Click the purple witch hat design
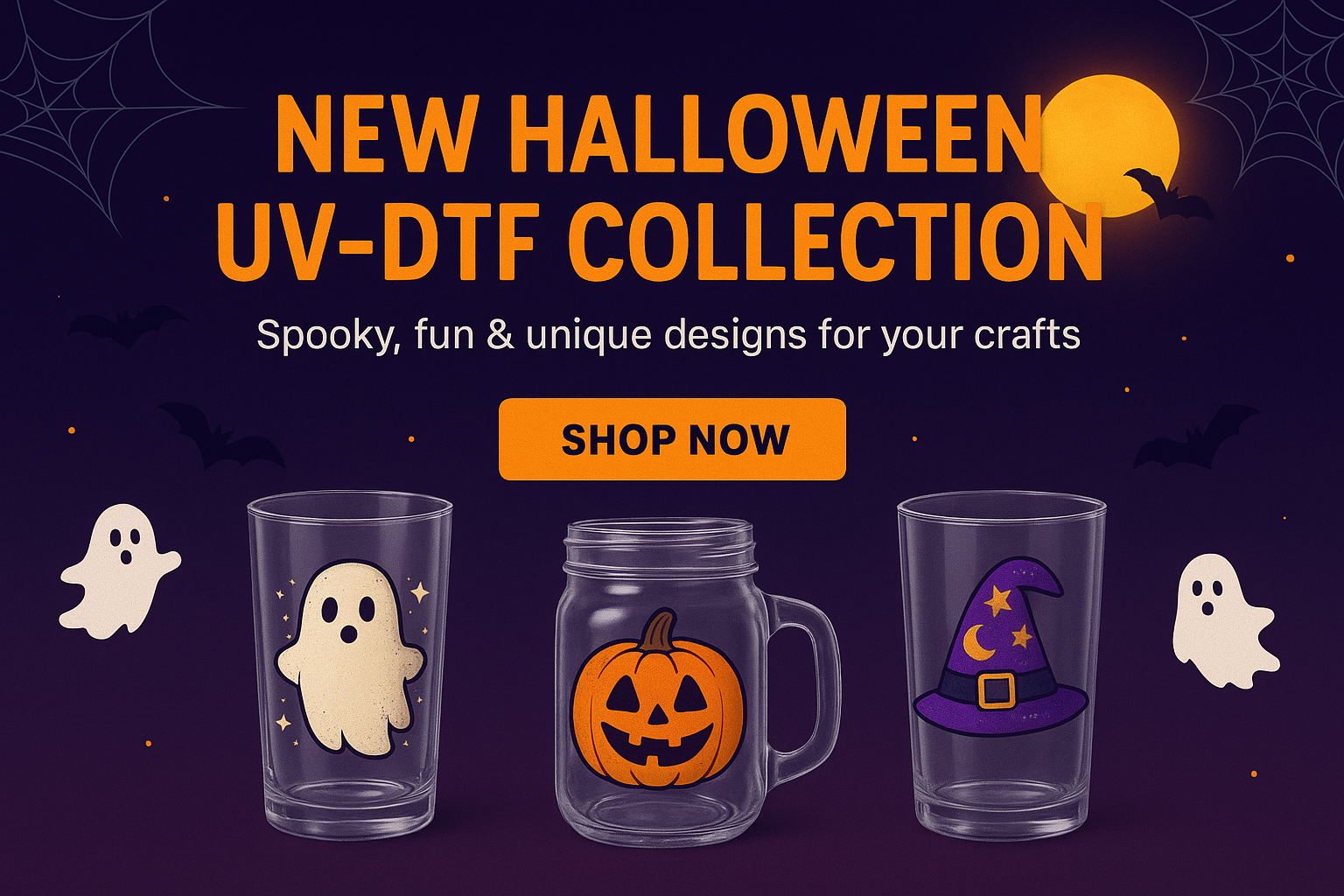This screenshot has height=896, width=1344. tap(1001, 647)
